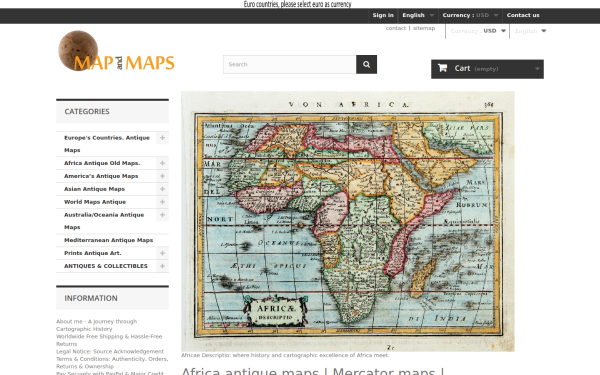Expand Australia/Oceania Antique Maps plus icon
Viewport: 600px width, 375px height.
click(x=162, y=215)
